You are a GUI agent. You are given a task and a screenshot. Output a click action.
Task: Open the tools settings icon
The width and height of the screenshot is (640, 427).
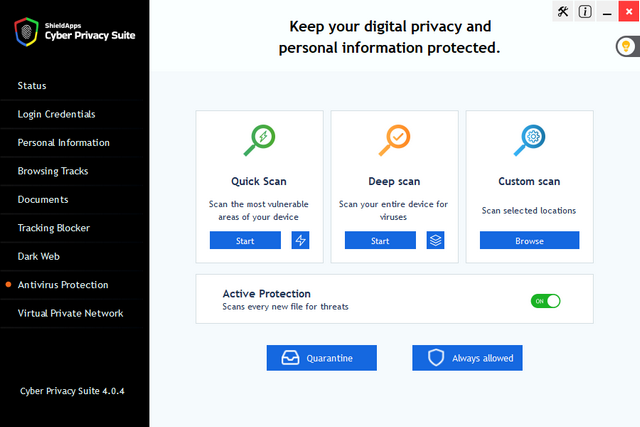562,12
